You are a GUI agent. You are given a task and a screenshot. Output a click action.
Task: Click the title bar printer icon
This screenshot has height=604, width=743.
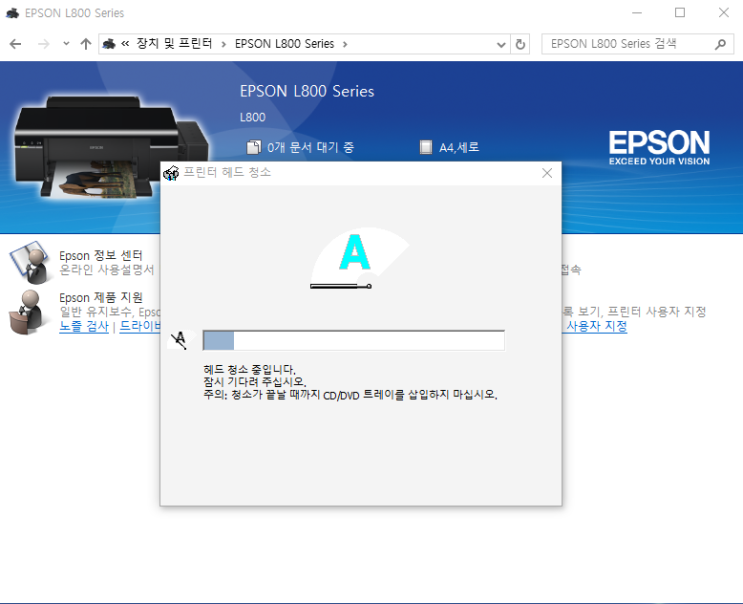coord(12,13)
